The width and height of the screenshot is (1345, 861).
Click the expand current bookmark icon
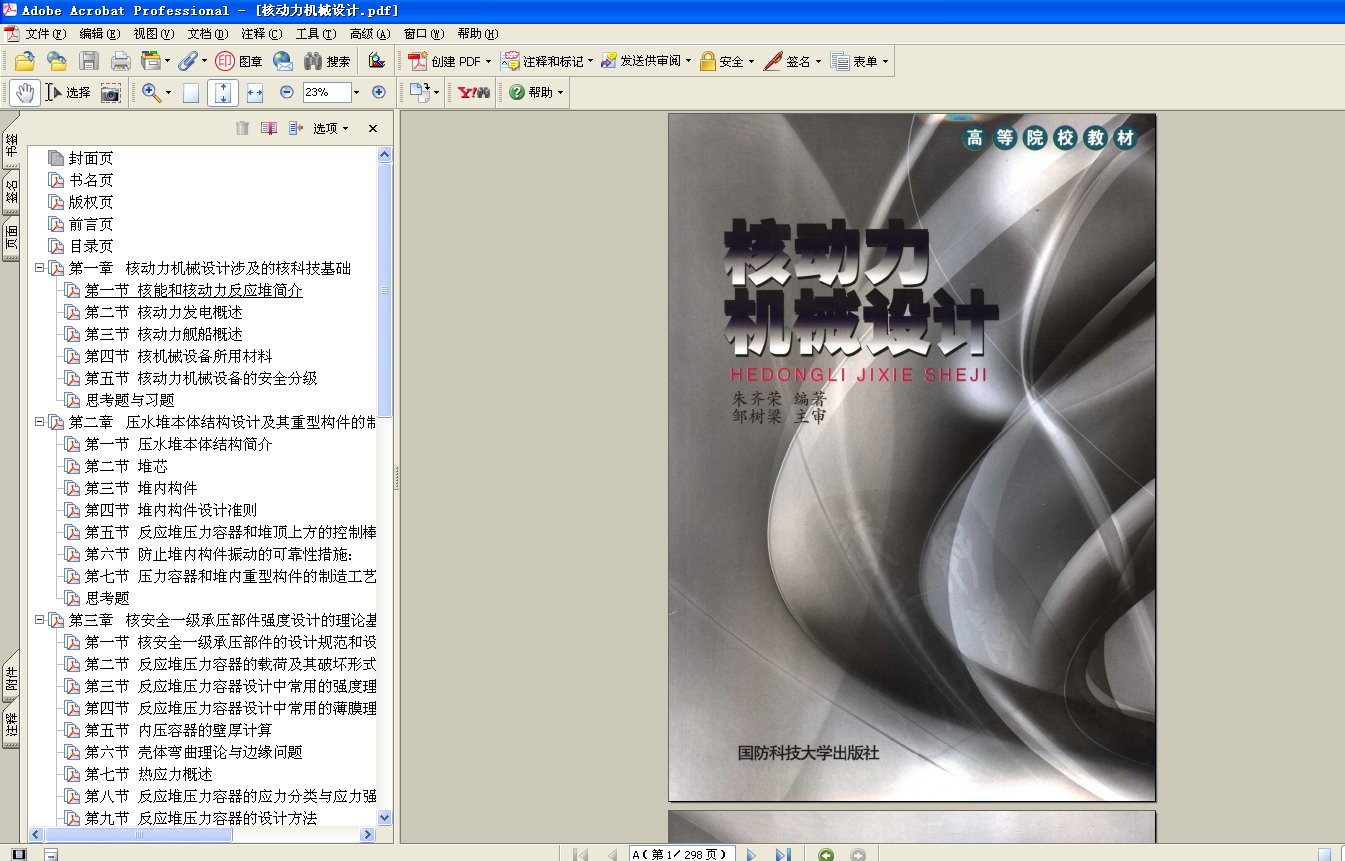(296, 128)
